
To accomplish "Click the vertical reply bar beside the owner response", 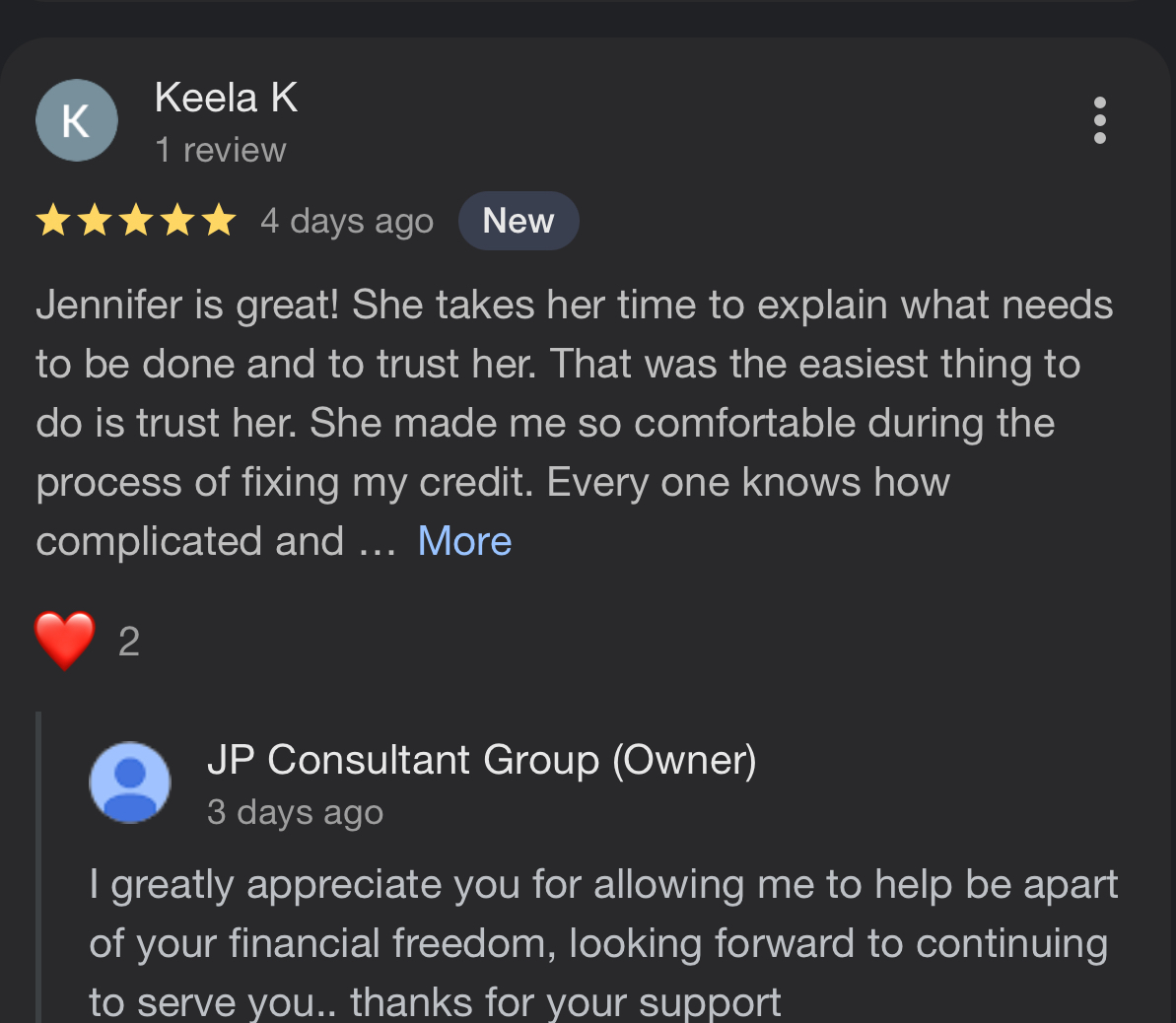I will pyautogui.click(x=38, y=867).
